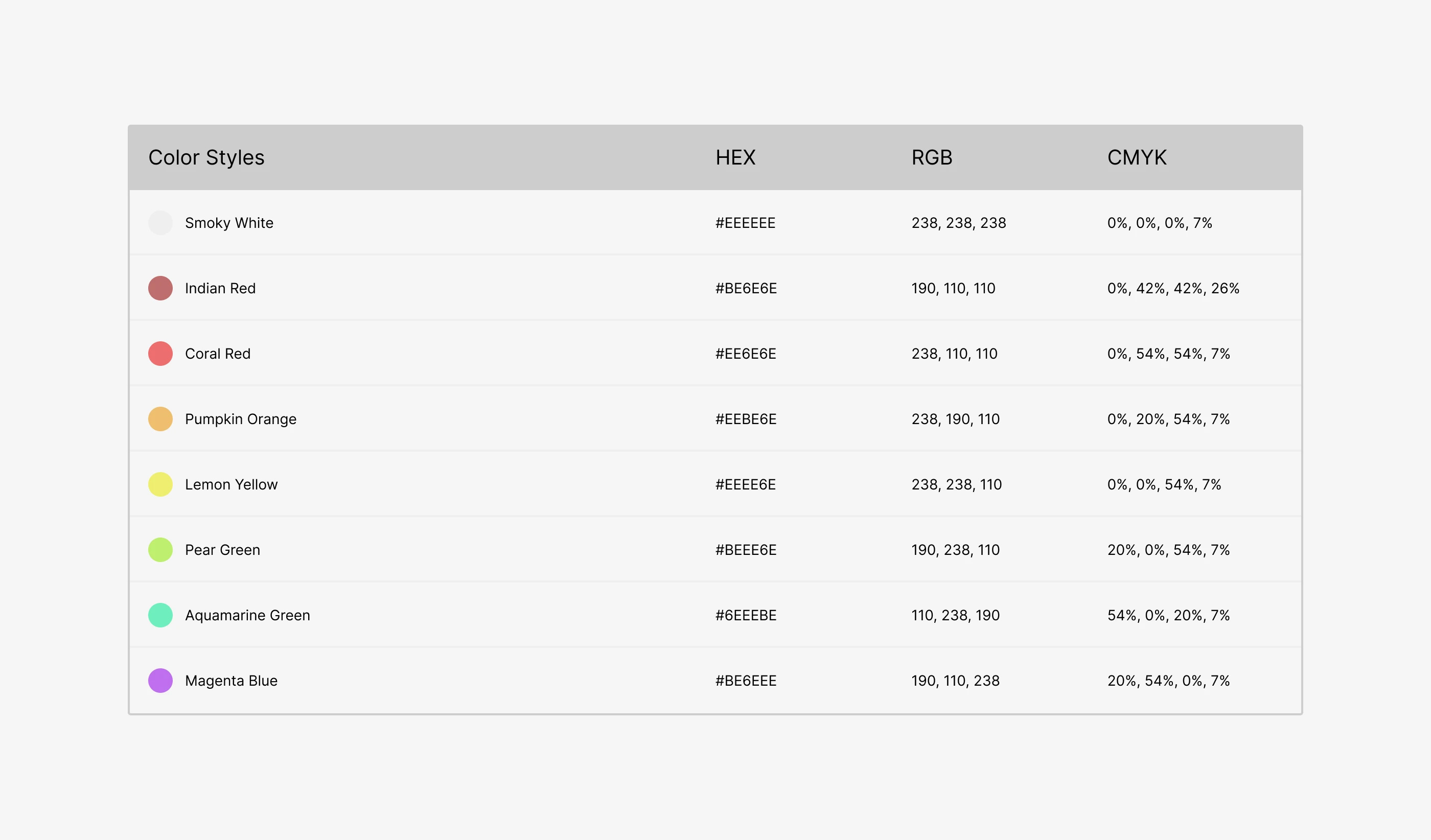
Task: Select the HEX column header
Action: pos(735,157)
